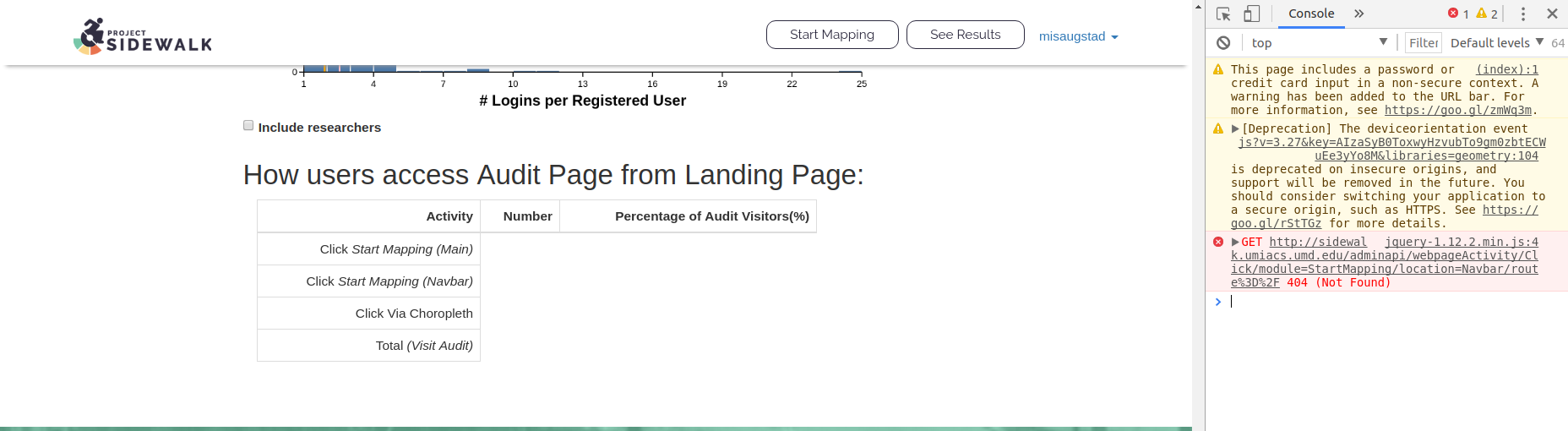Click the # Logins per Registered User label
The image size is (1568, 431).
[x=582, y=101]
